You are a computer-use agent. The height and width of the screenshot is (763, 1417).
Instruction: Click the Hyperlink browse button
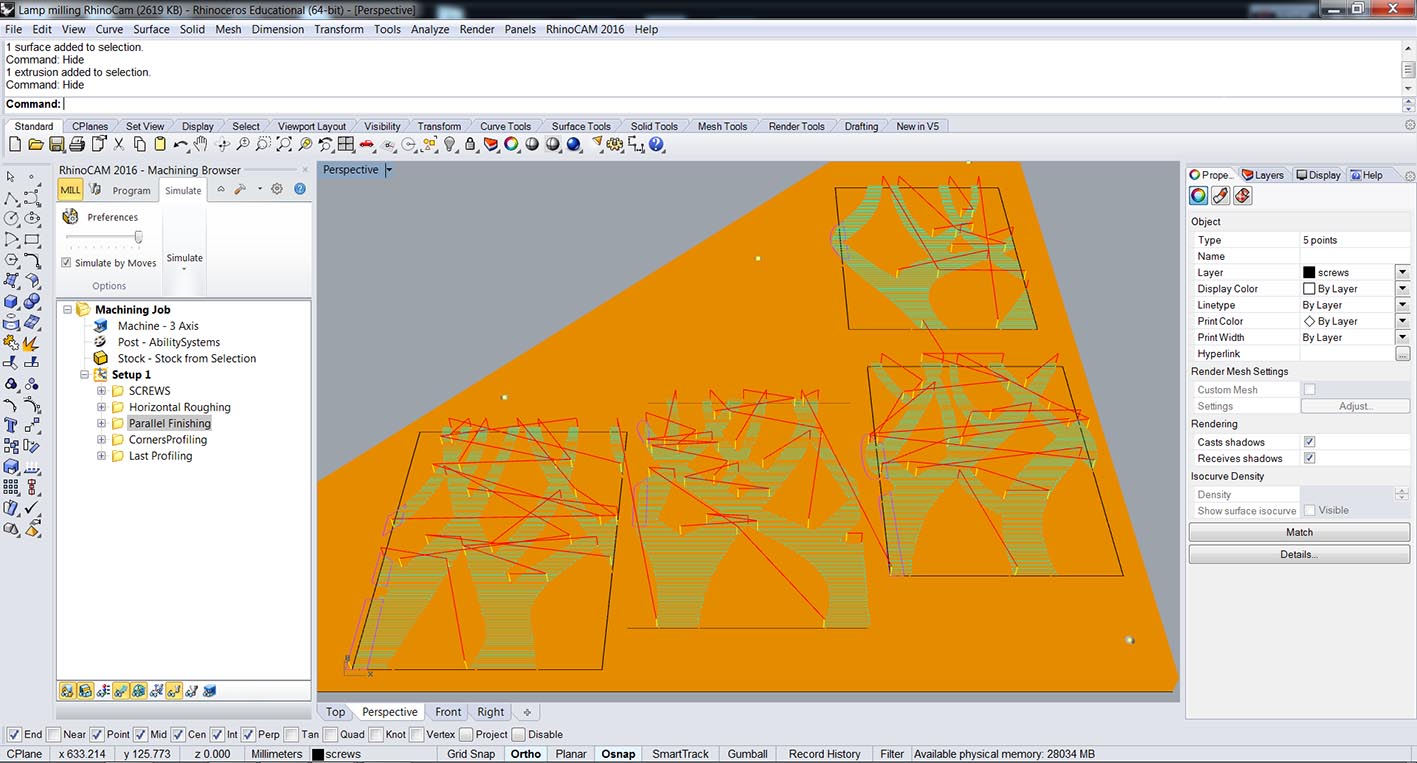click(x=1402, y=354)
